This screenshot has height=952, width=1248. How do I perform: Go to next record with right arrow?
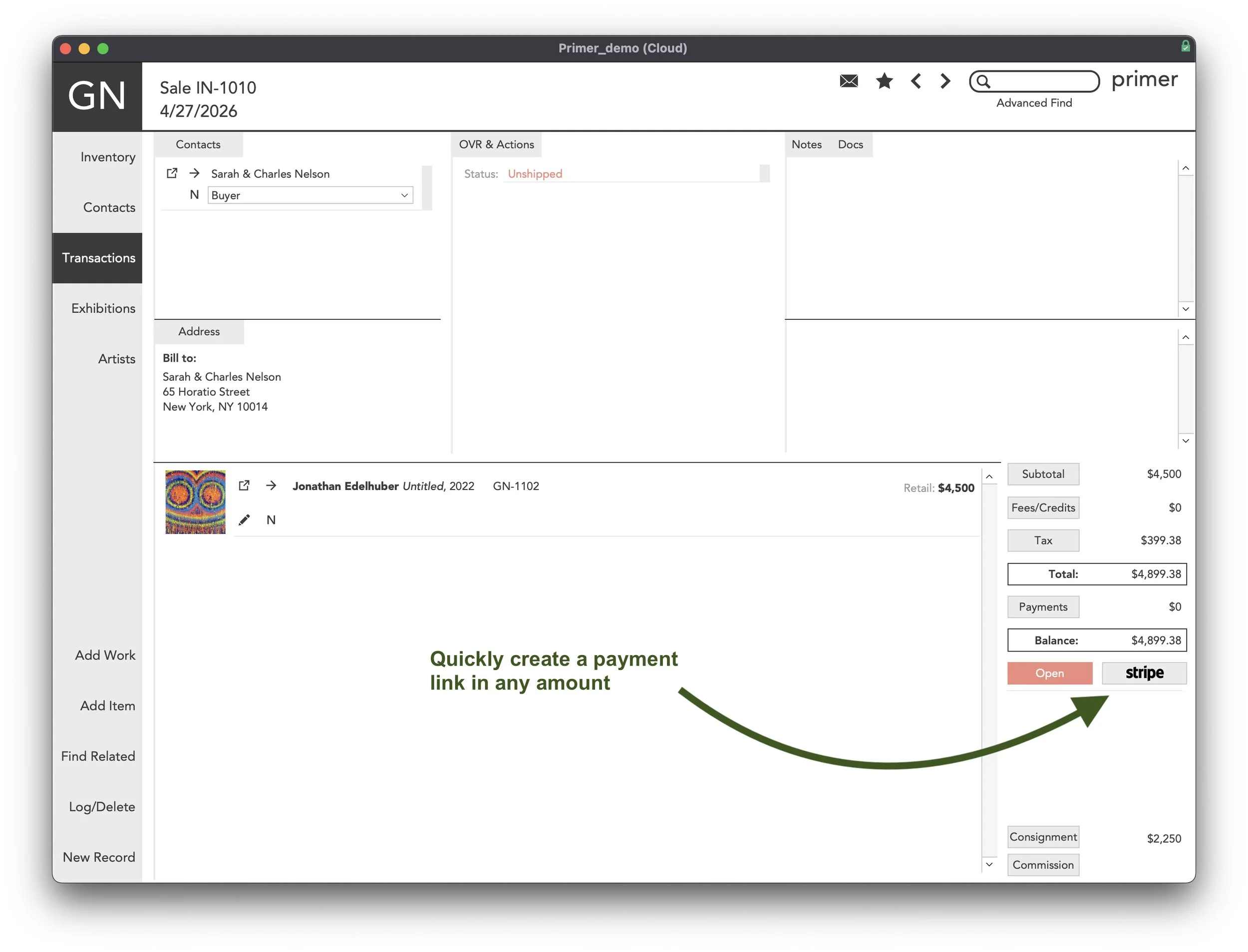944,81
